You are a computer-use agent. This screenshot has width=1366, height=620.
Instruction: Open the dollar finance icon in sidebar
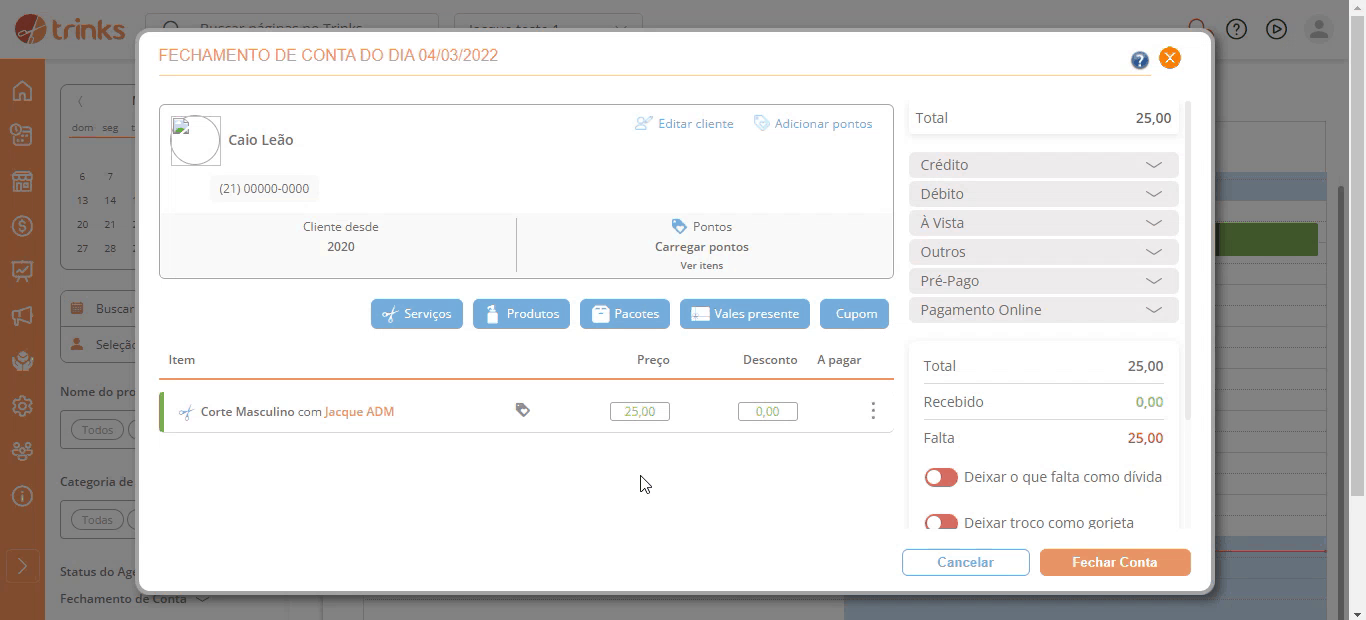22,226
